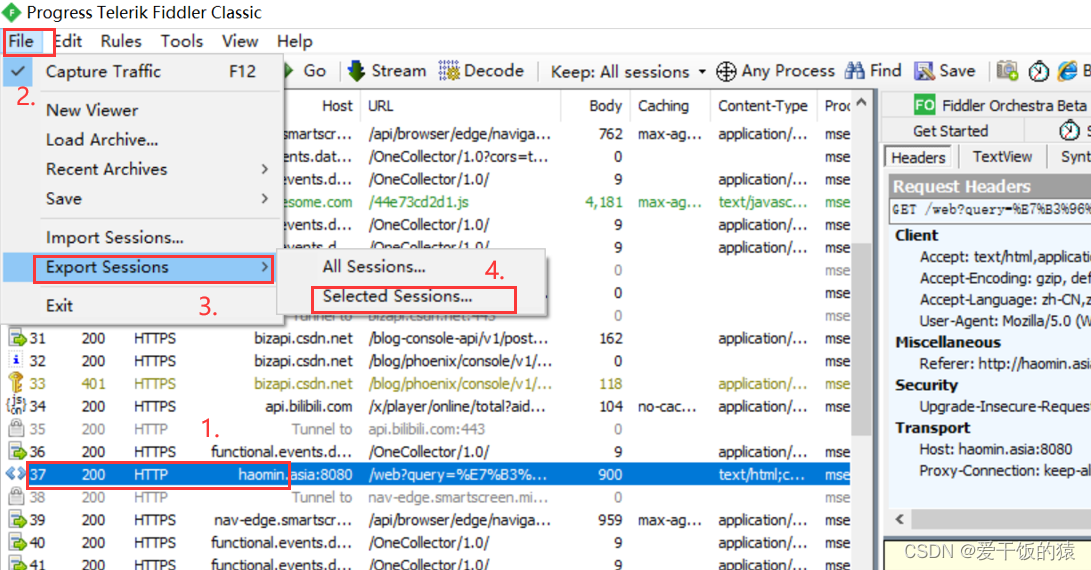This screenshot has height=570, width=1091.
Task: Click the Find binoculars icon
Action: [x=854, y=71]
